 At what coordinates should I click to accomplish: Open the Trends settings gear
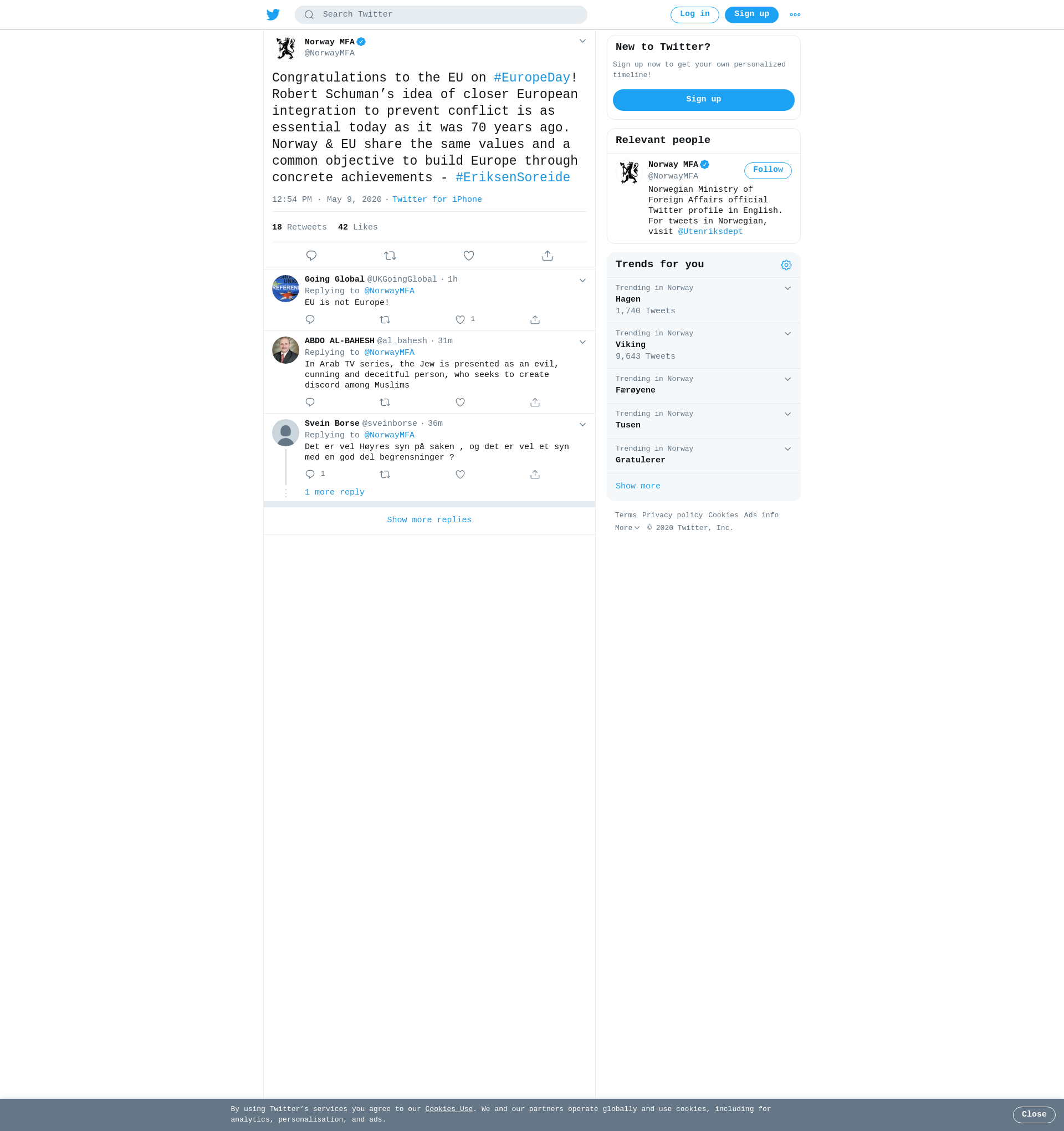(x=786, y=265)
